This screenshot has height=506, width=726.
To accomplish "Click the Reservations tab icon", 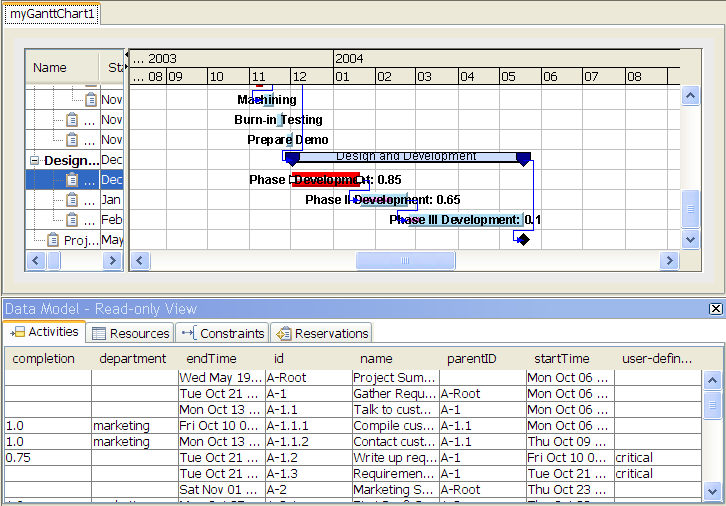I will (x=283, y=333).
